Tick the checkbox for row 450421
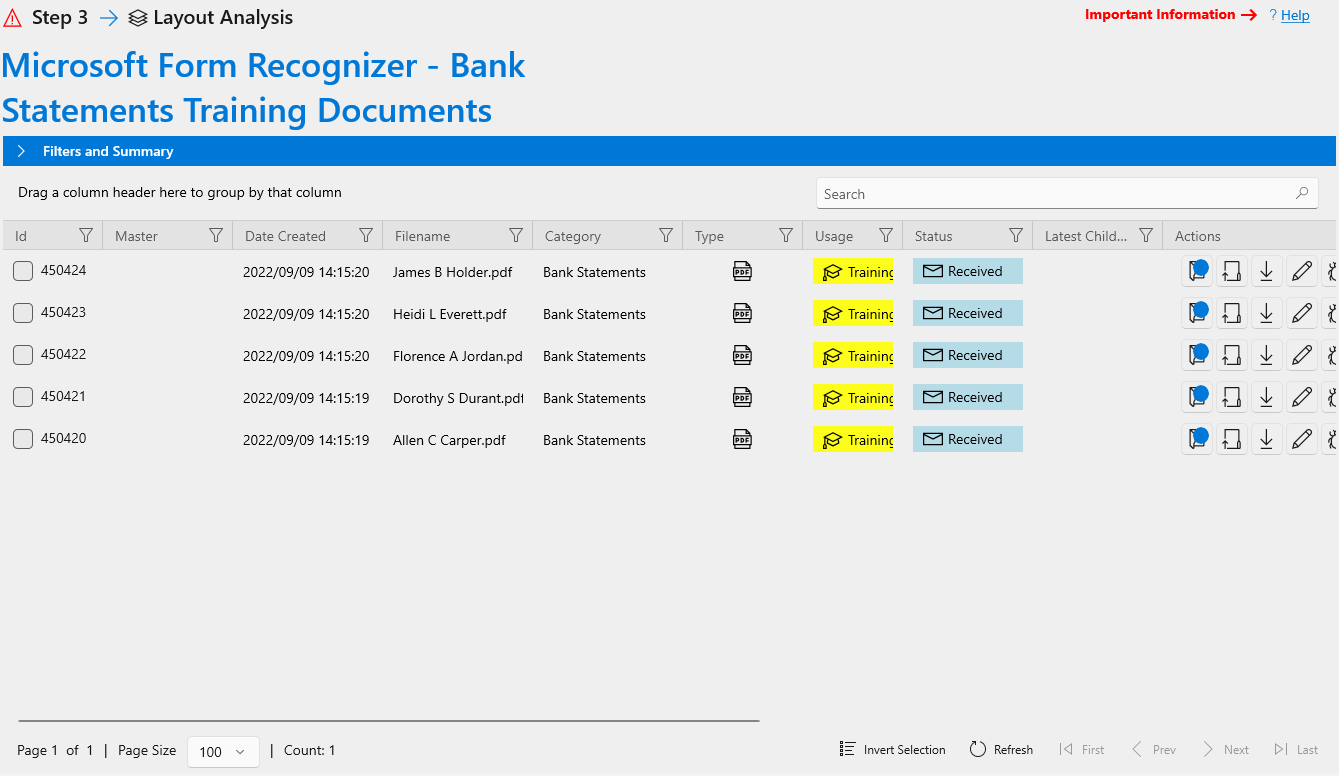Screen dimensions: 1339x776 [23, 397]
